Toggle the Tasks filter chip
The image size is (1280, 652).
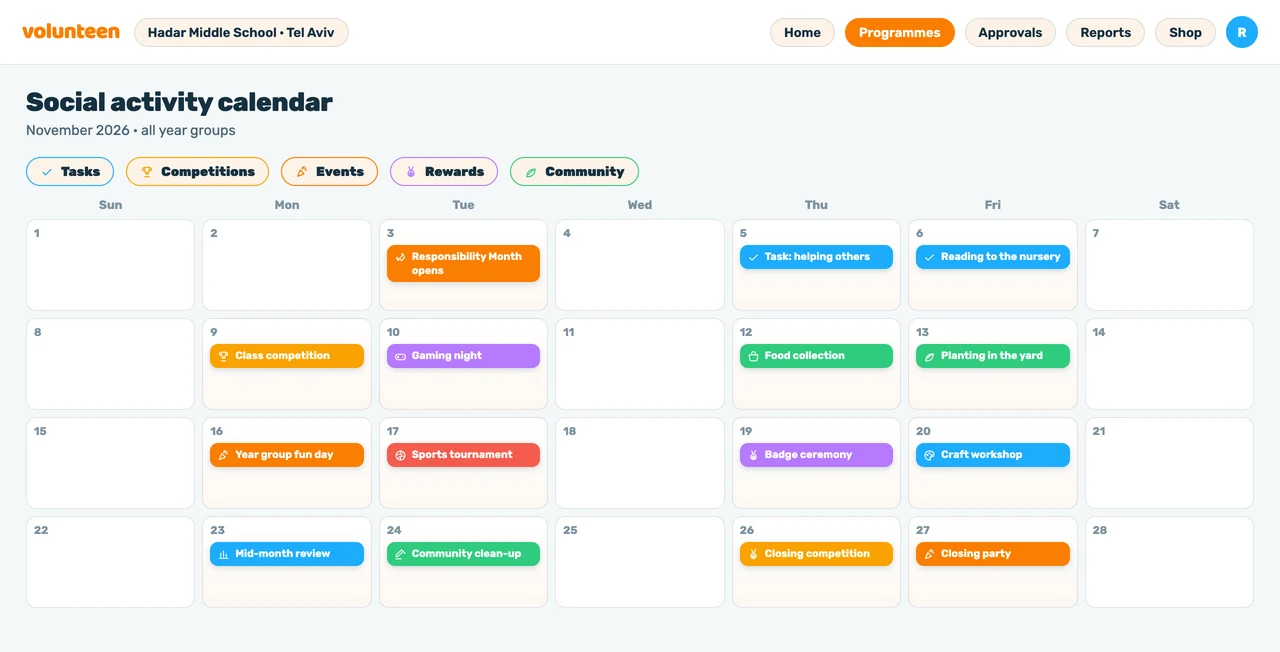pos(70,172)
